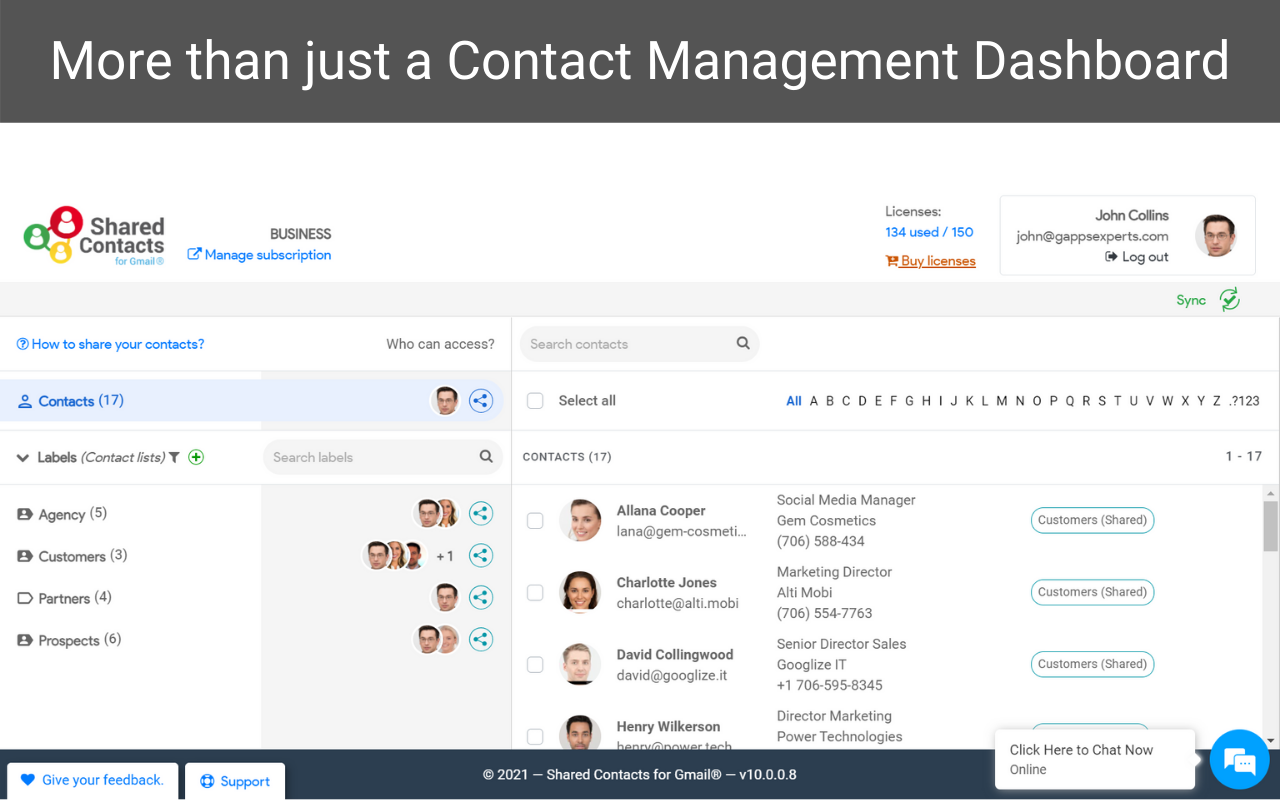Screen dimensions: 1280x800
Task: Enable the Select all checkbox
Action: click(x=535, y=400)
